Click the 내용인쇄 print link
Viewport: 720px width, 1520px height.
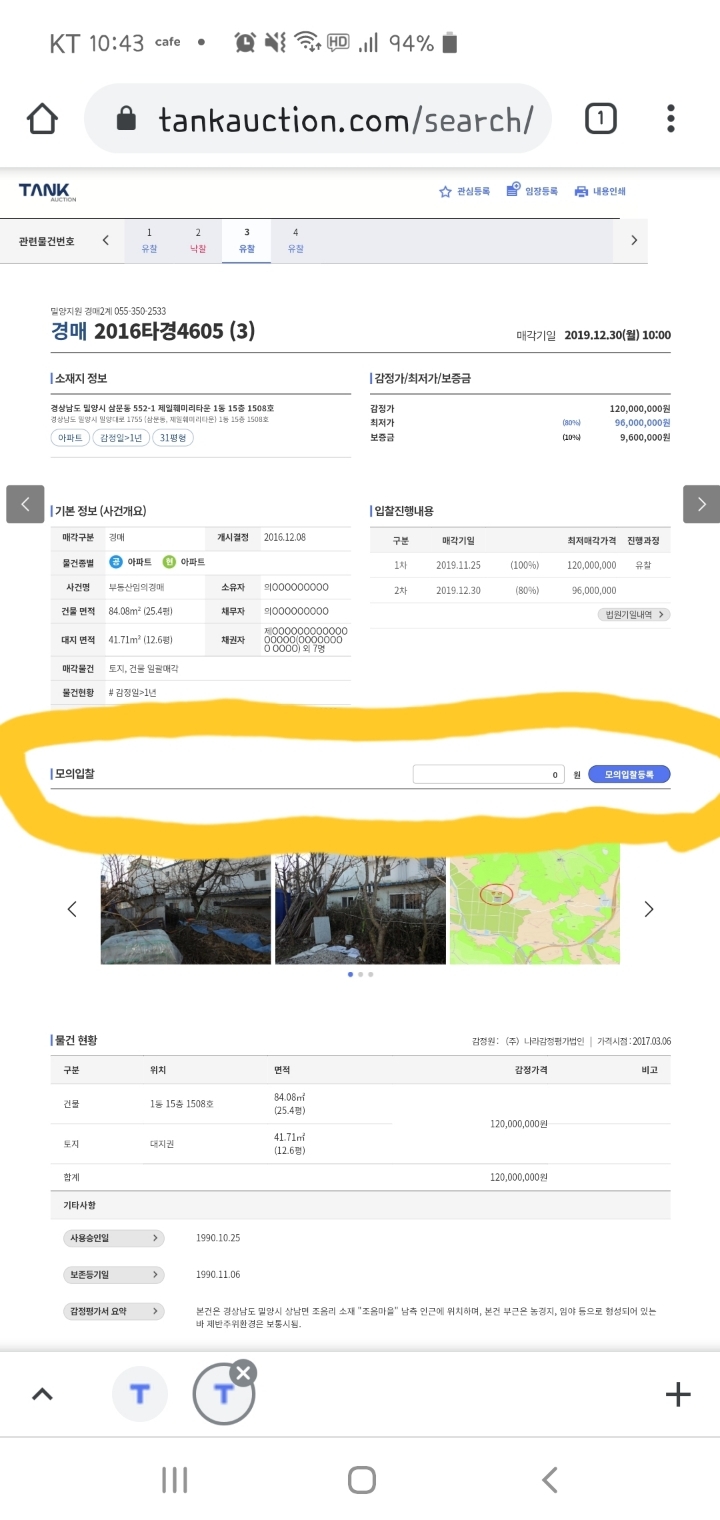(600, 192)
